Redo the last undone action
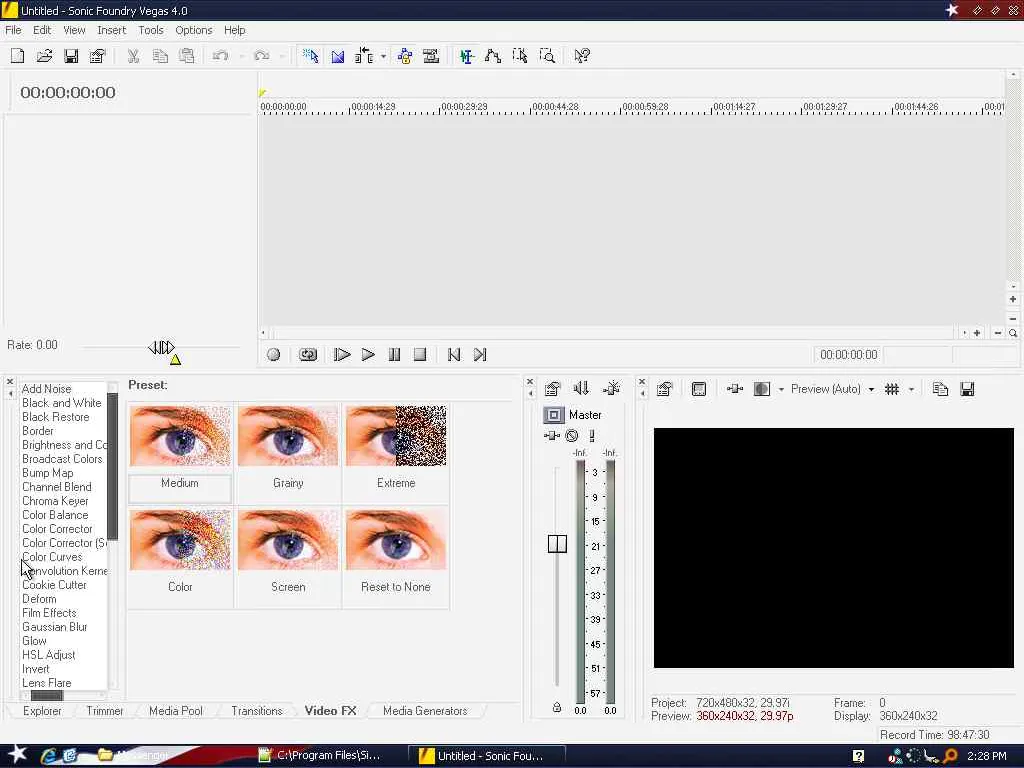The height and width of the screenshot is (768, 1024). pos(262,56)
